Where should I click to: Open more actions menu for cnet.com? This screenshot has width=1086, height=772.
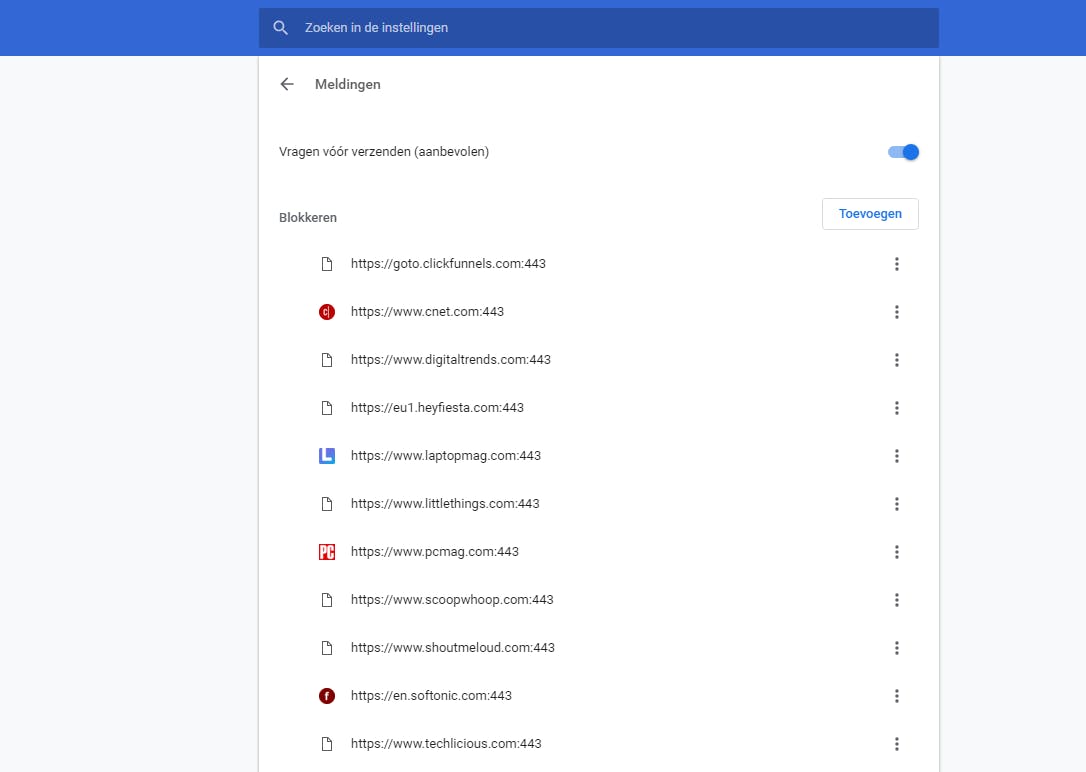tap(897, 312)
